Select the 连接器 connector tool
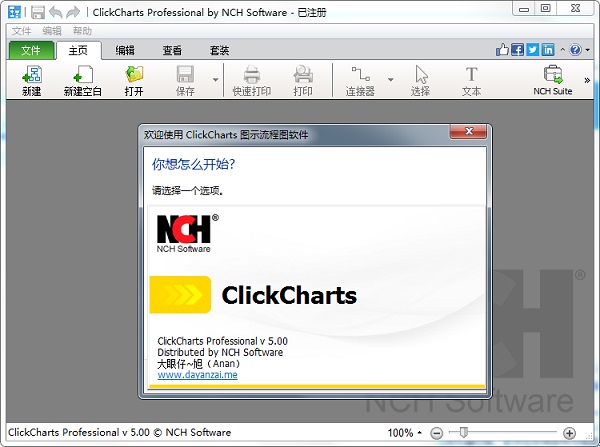 360,80
